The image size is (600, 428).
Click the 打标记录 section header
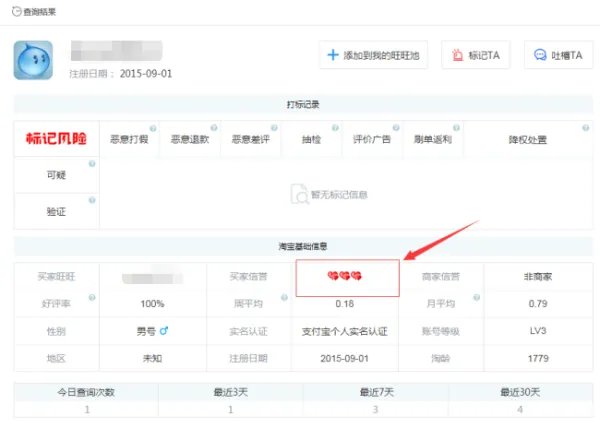(303, 104)
